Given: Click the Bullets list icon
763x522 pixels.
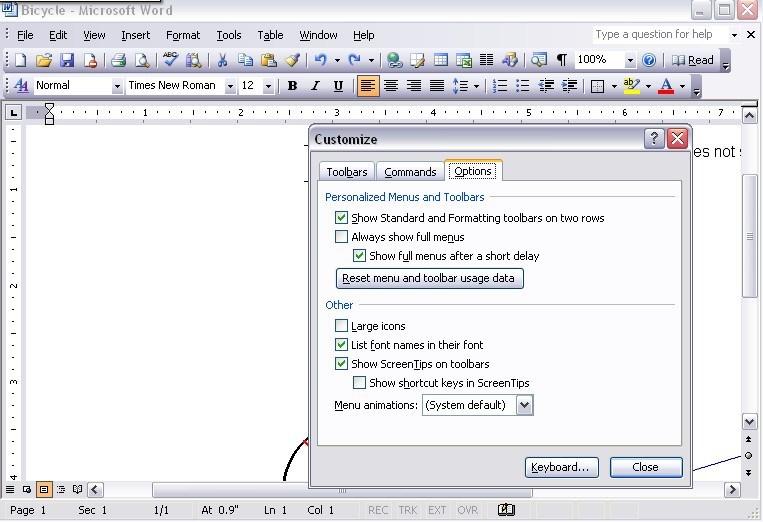Looking at the screenshot, I should pos(523,86).
